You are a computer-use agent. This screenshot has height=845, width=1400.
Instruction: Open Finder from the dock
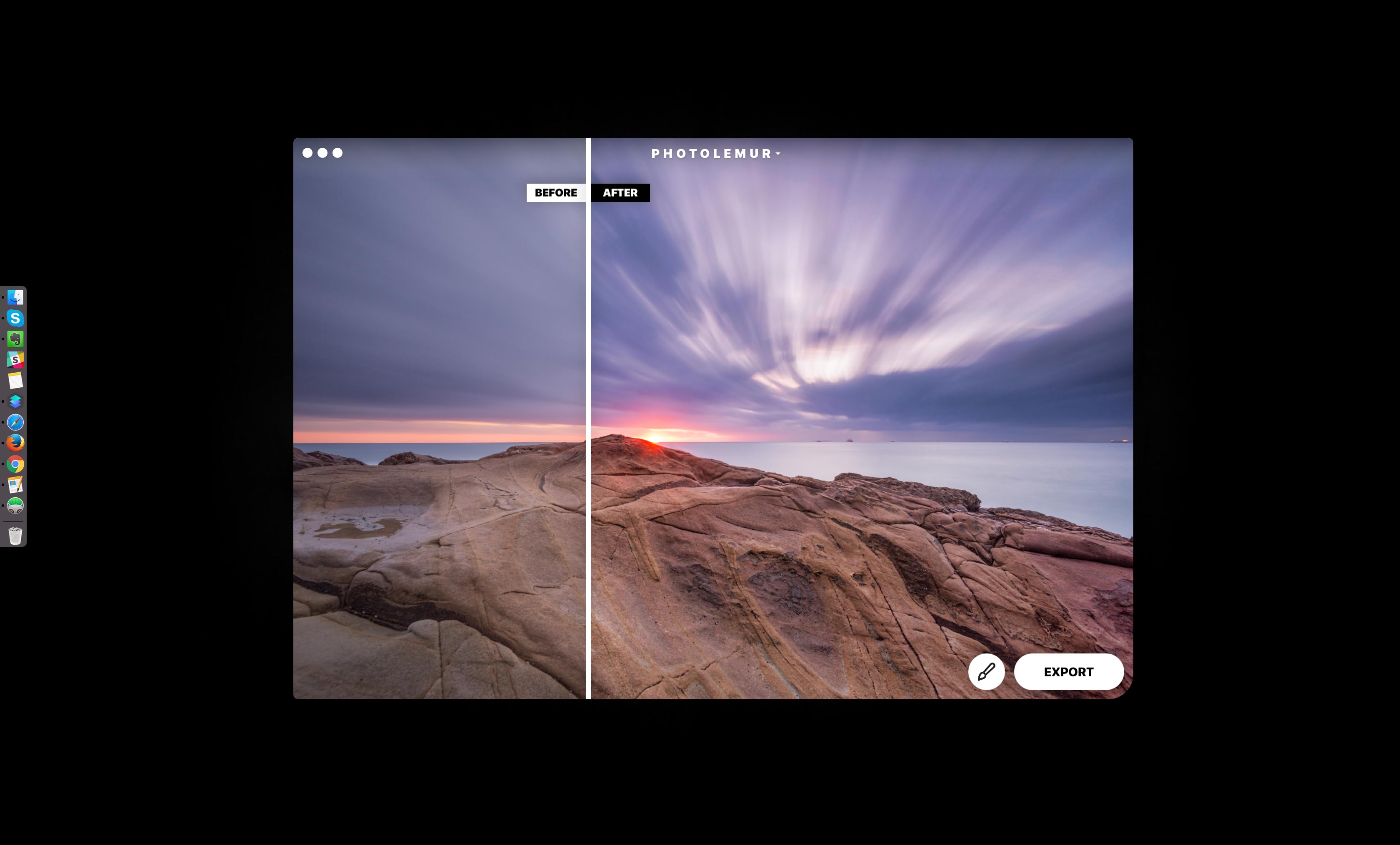pos(15,297)
